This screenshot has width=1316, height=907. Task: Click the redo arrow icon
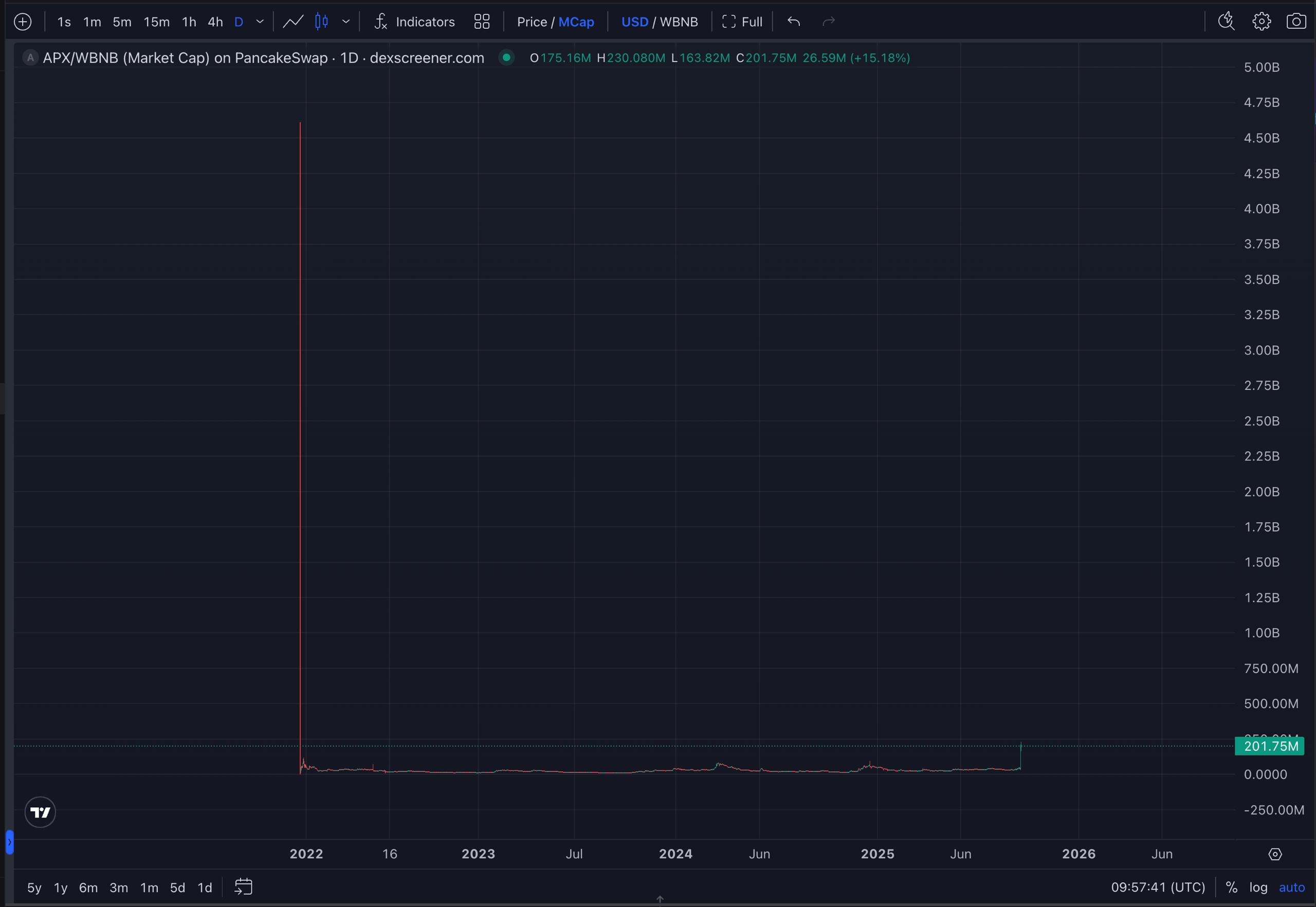829,22
